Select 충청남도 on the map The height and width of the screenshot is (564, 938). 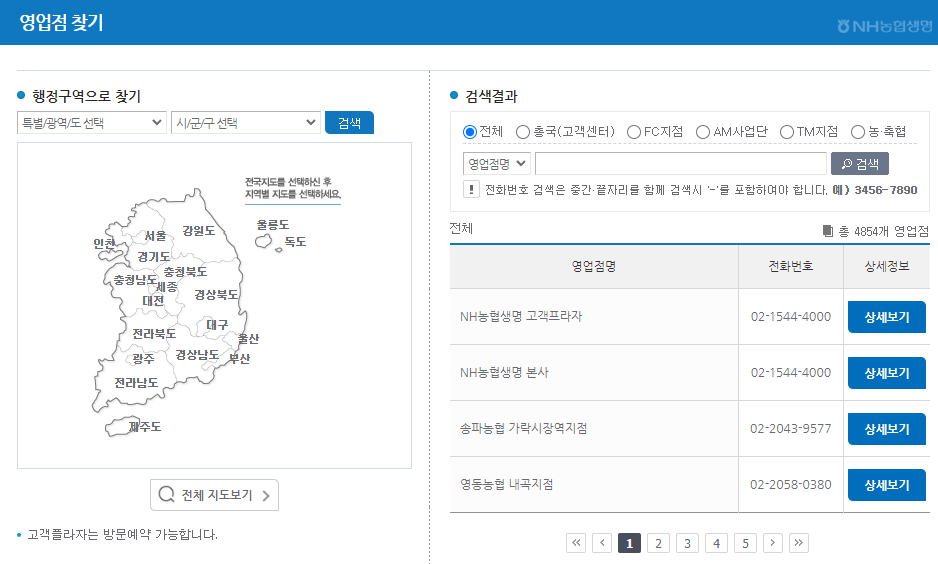(x=135, y=280)
